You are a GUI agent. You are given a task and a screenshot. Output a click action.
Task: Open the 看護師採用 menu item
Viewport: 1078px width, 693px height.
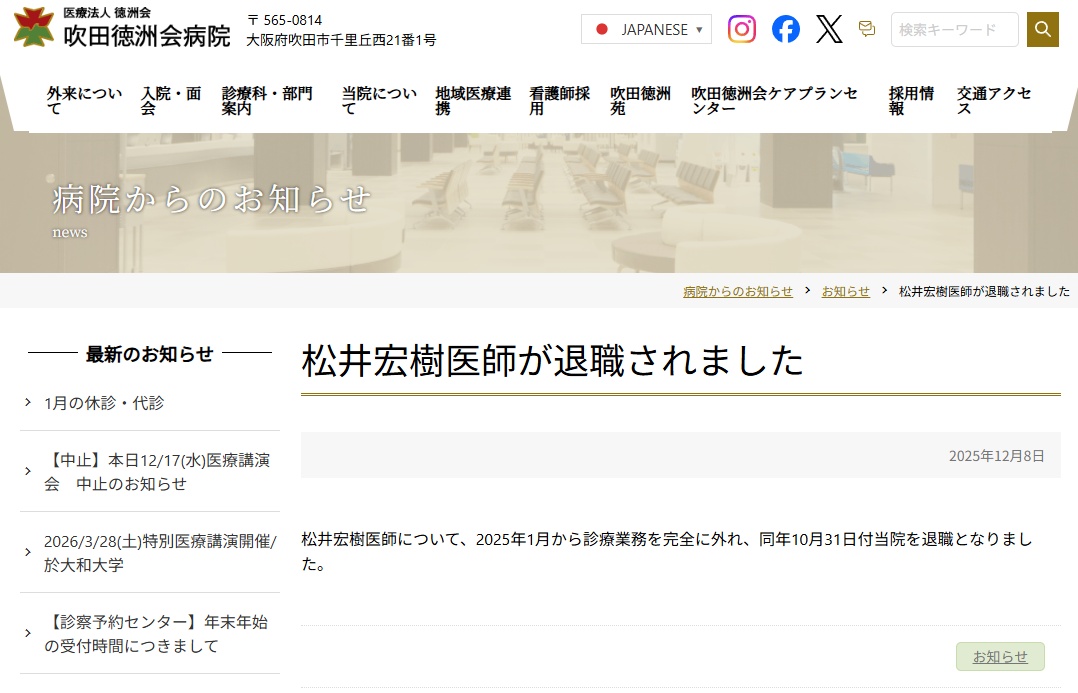click(x=559, y=101)
